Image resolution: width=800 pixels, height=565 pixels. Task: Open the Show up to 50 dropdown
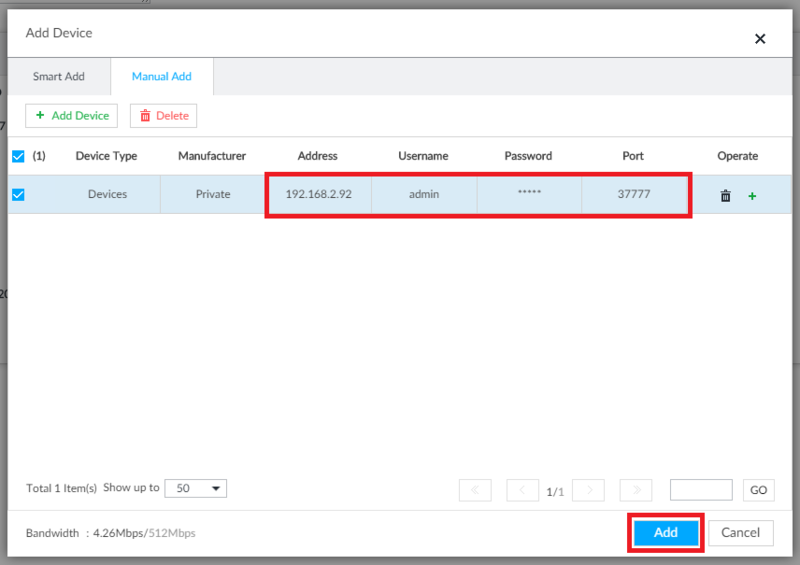click(195, 488)
